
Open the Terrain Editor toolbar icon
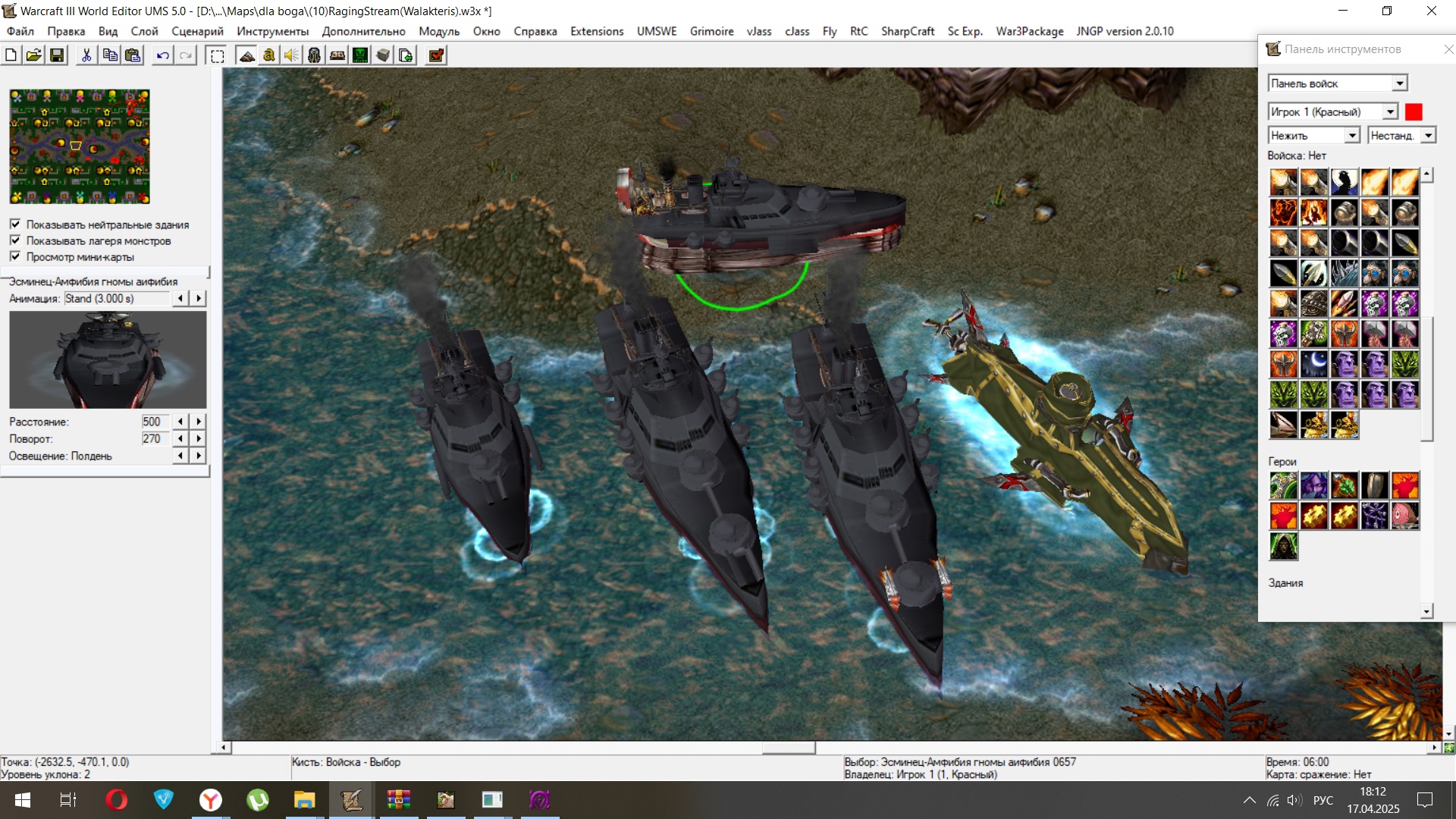246,55
